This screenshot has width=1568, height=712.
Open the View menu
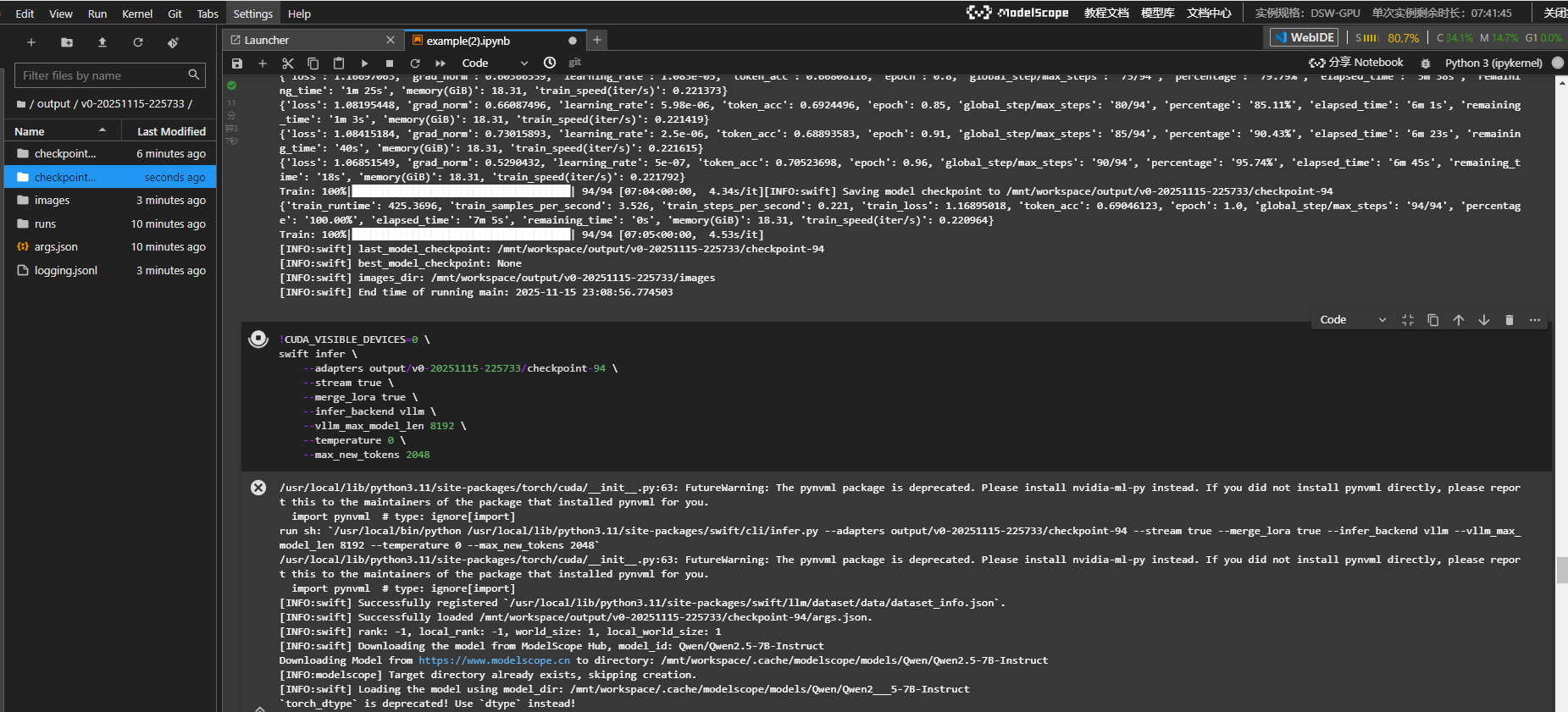pyautogui.click(x=61, y=14)
